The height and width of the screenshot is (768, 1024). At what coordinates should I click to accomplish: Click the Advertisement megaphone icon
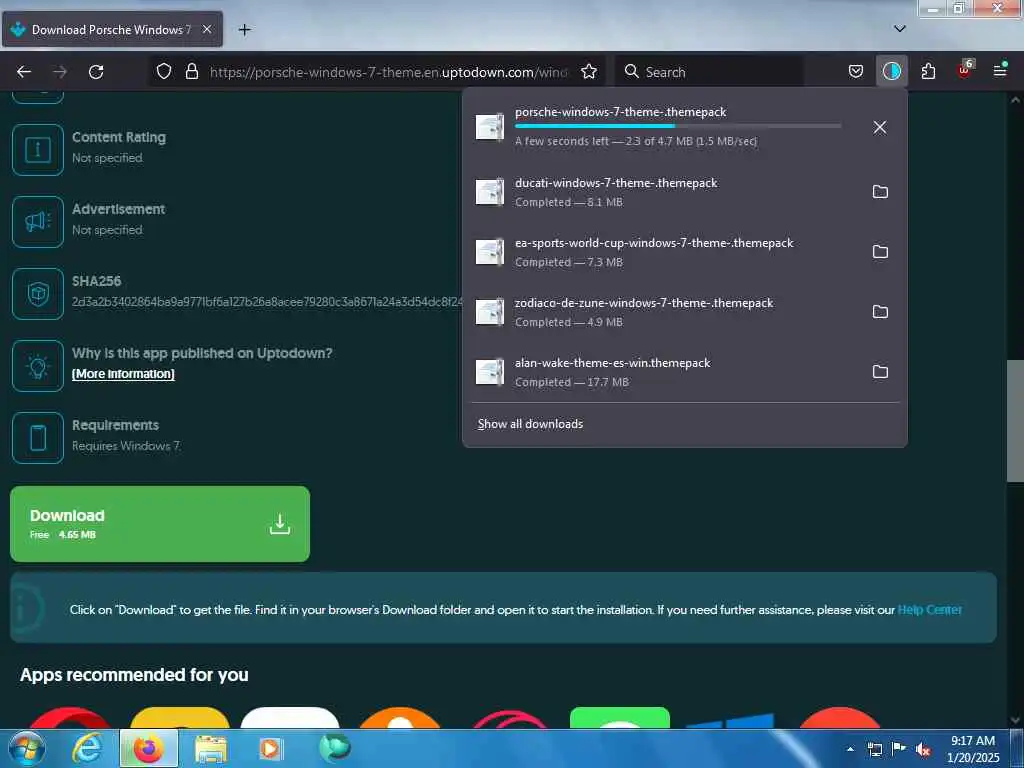pos(38,222)
